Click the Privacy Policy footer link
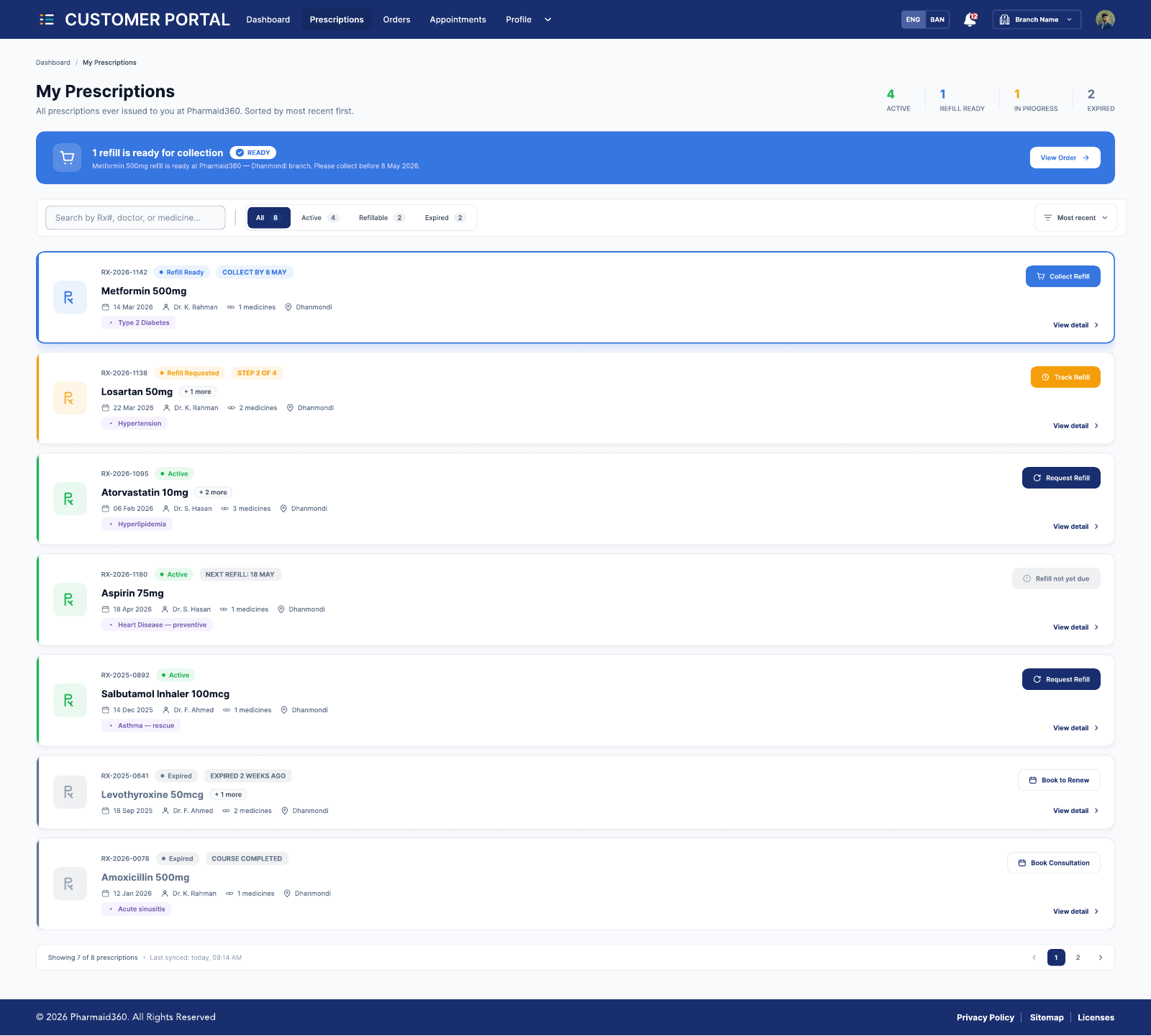The width and height of the screenshot is (1151, 1036). click(985, 1017)
